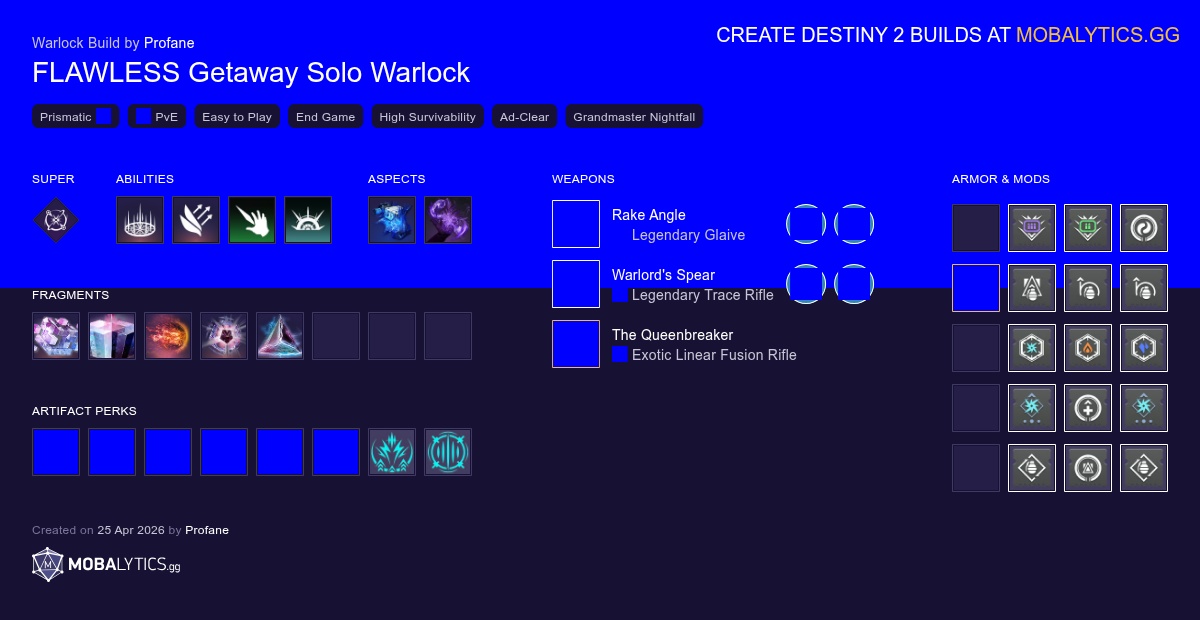Toggle the PvE filter tag

tap(156, 116)
